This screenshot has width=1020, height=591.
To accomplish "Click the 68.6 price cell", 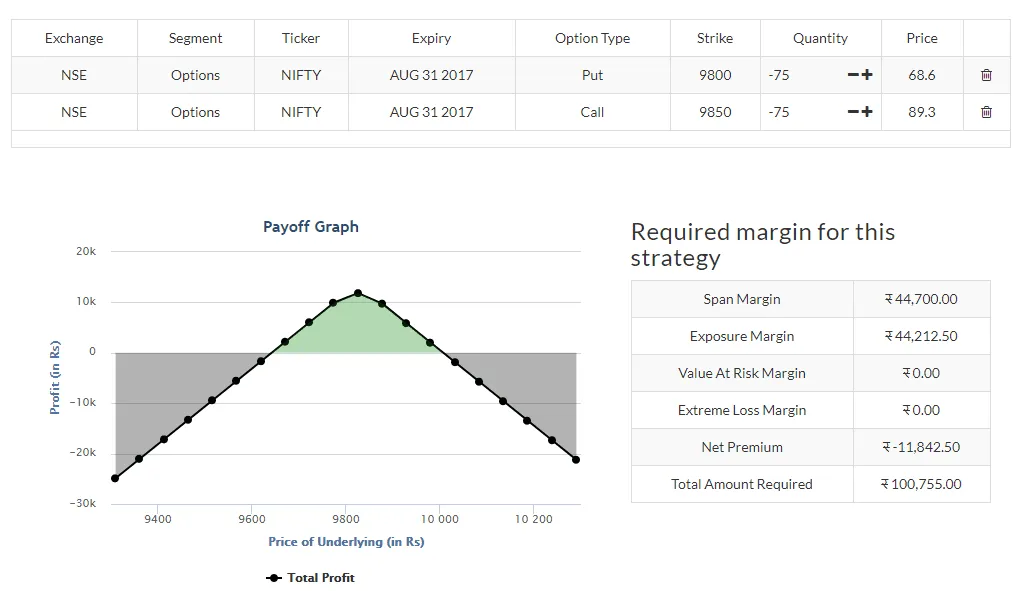I will click(921, 75).
